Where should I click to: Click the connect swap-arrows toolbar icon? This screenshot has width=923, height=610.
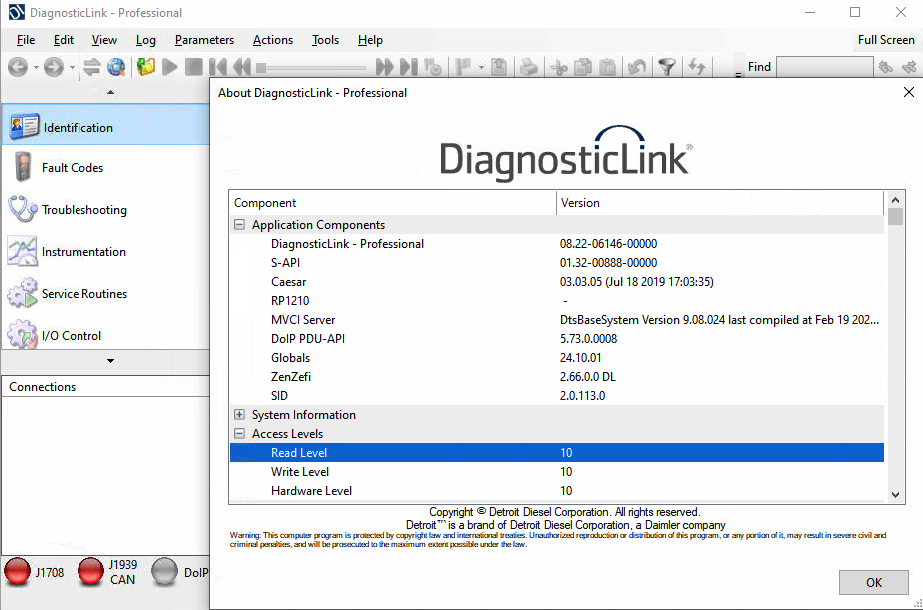[x=91, y=67]
